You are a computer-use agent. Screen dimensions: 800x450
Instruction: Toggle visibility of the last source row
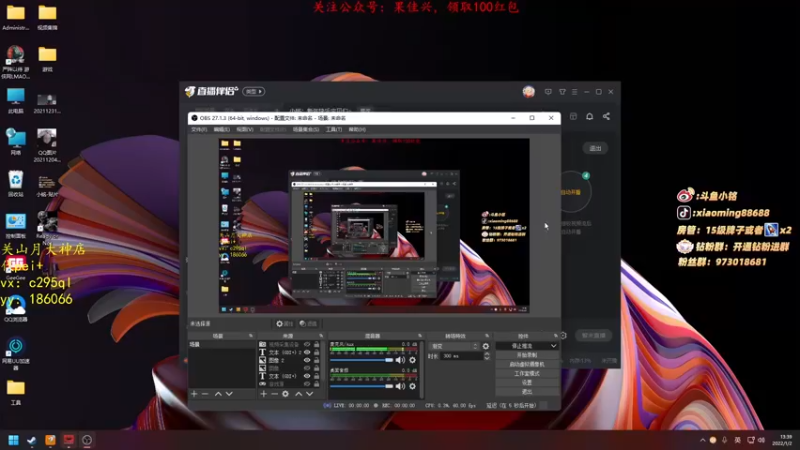tap(307, 384)
